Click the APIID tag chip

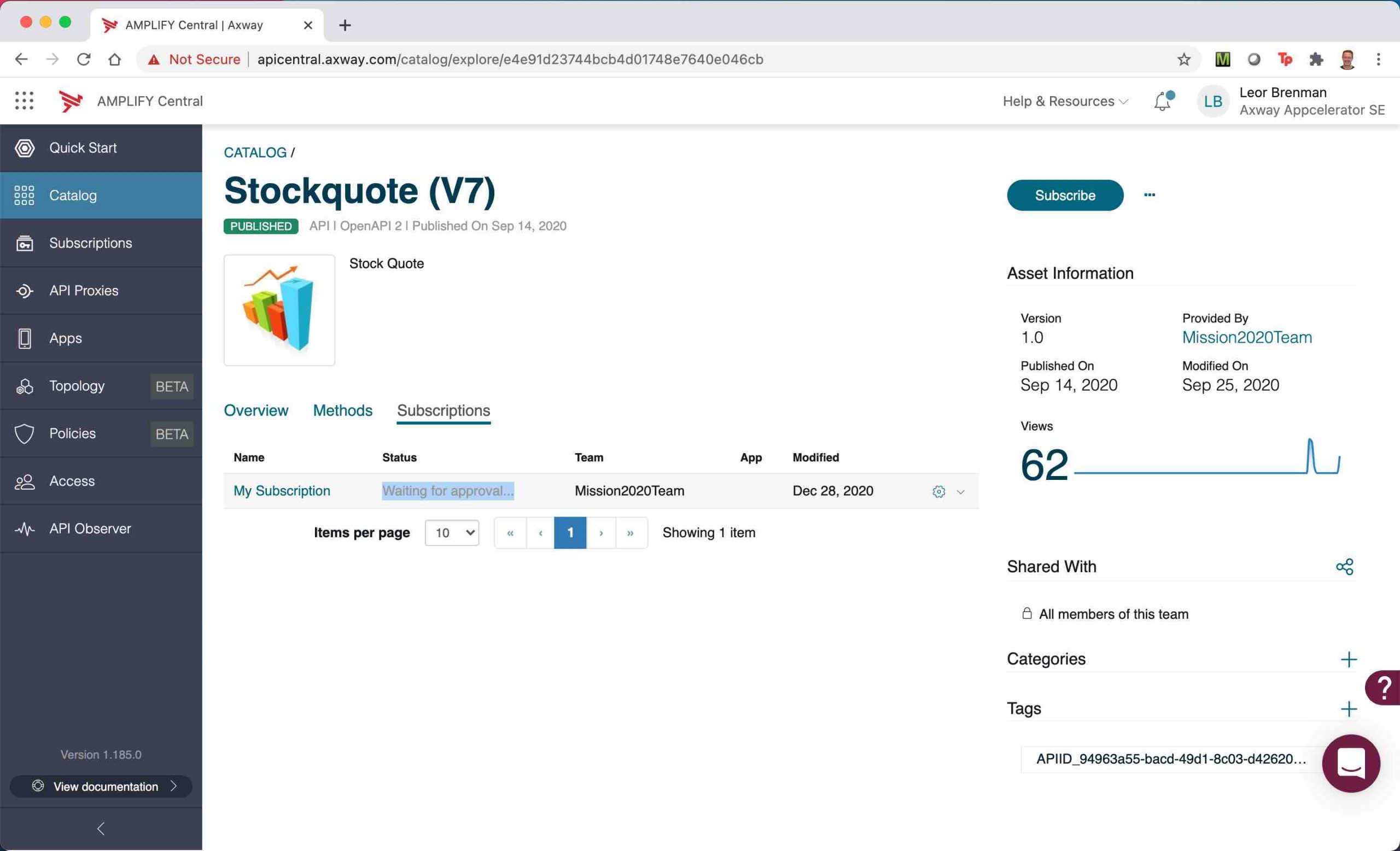tap(1171, 759)
